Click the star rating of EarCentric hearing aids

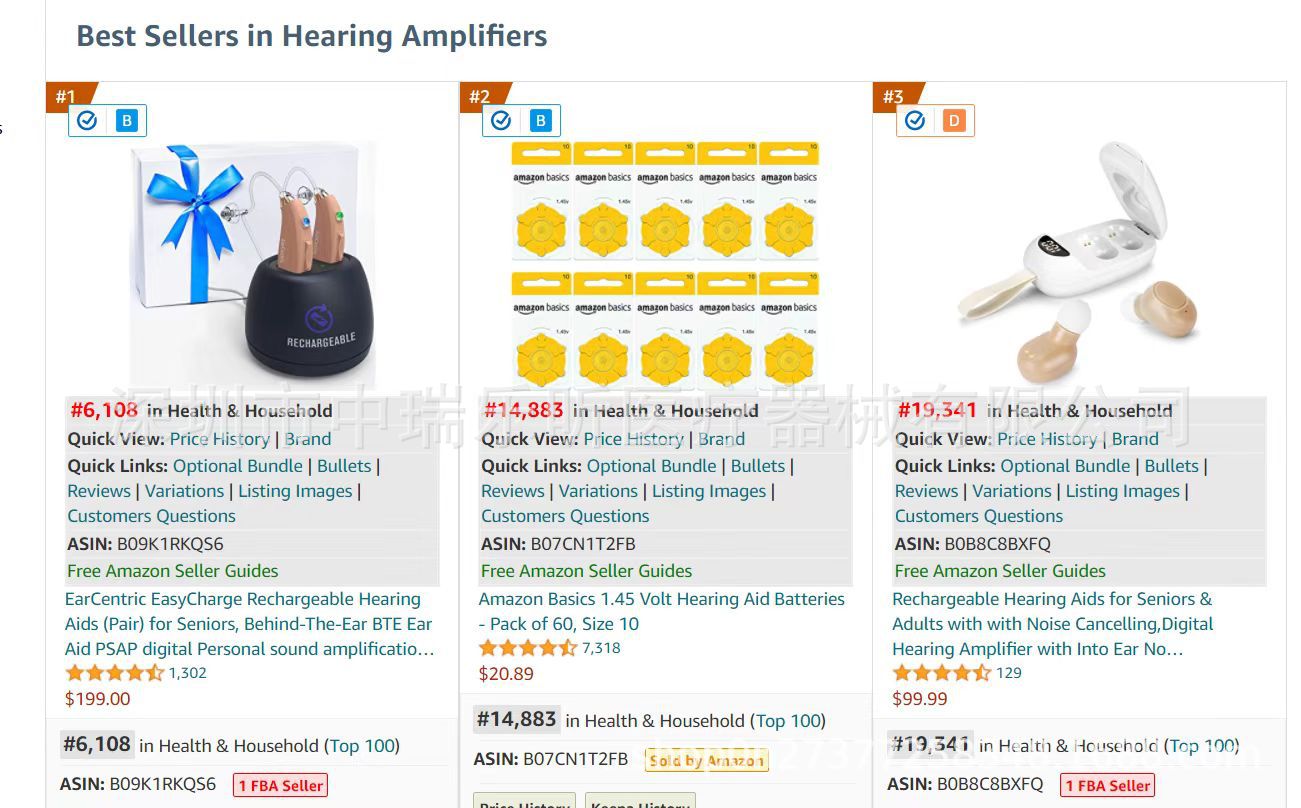(114, 673)
